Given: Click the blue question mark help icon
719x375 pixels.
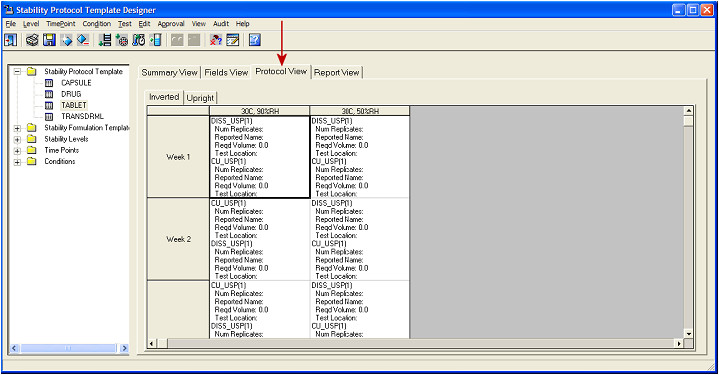Looking at the screenshot, I should [255, 40].
